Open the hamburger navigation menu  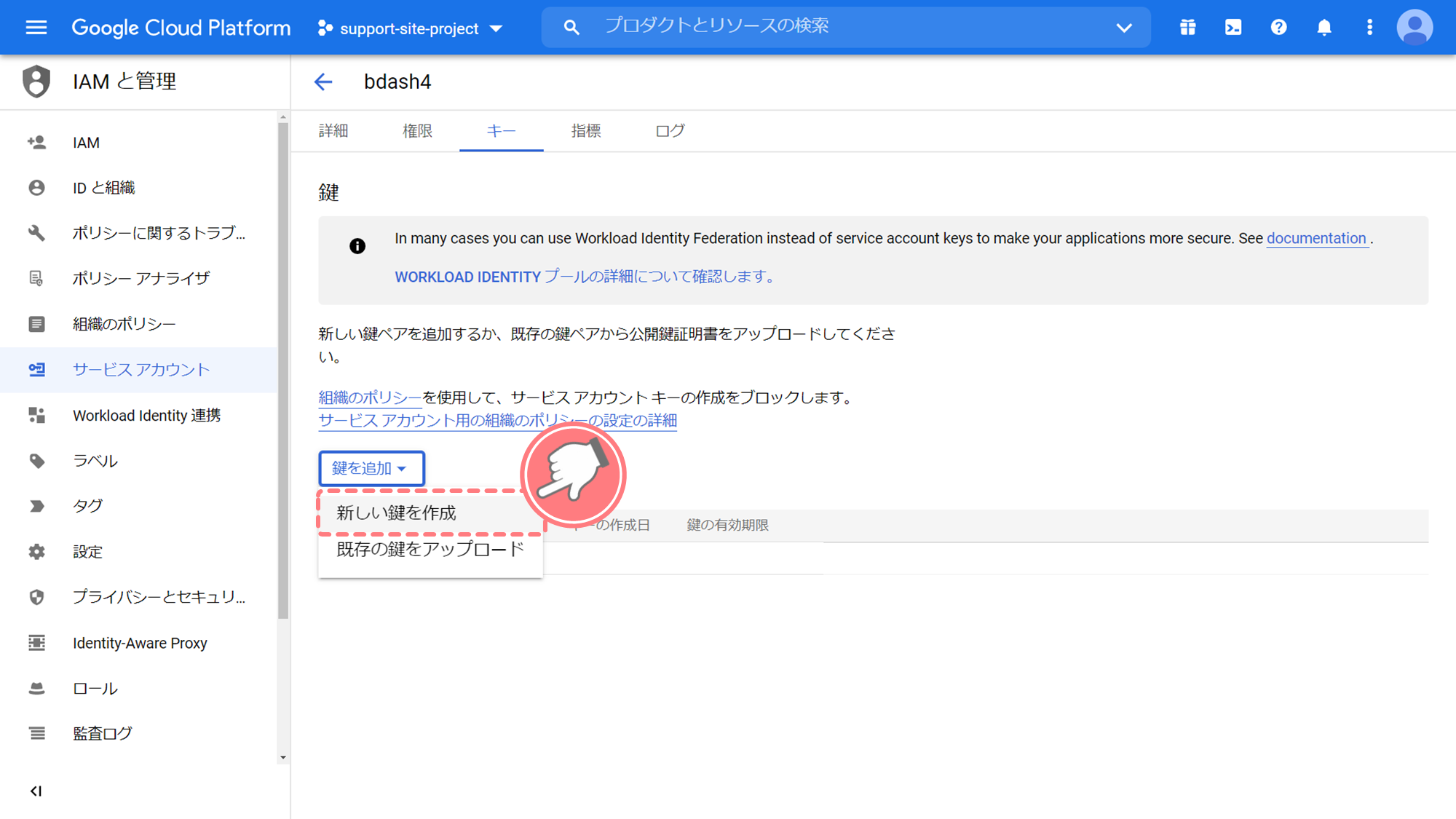point(36,28)
